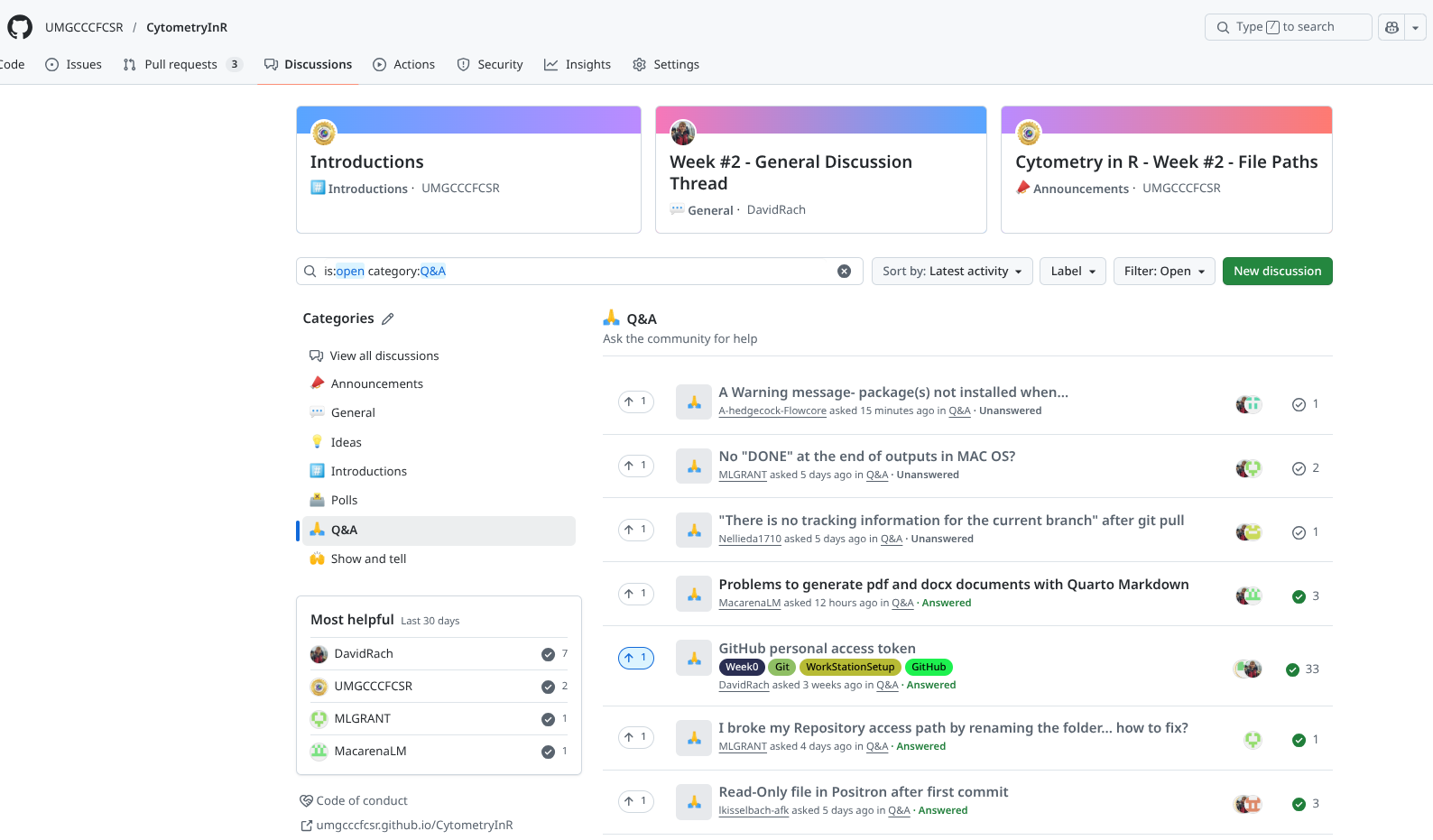Open the Sort by Latest activity dropdown
The width and height of the screenshot is (1433, 840).
tap(951, 272)
